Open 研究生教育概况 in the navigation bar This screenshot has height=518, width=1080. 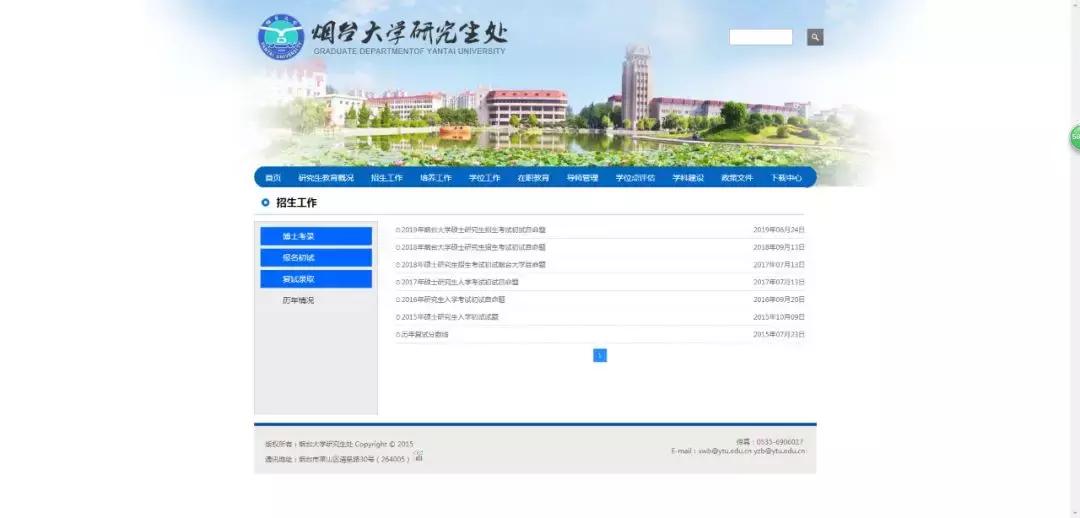click(x=326, y=178)
